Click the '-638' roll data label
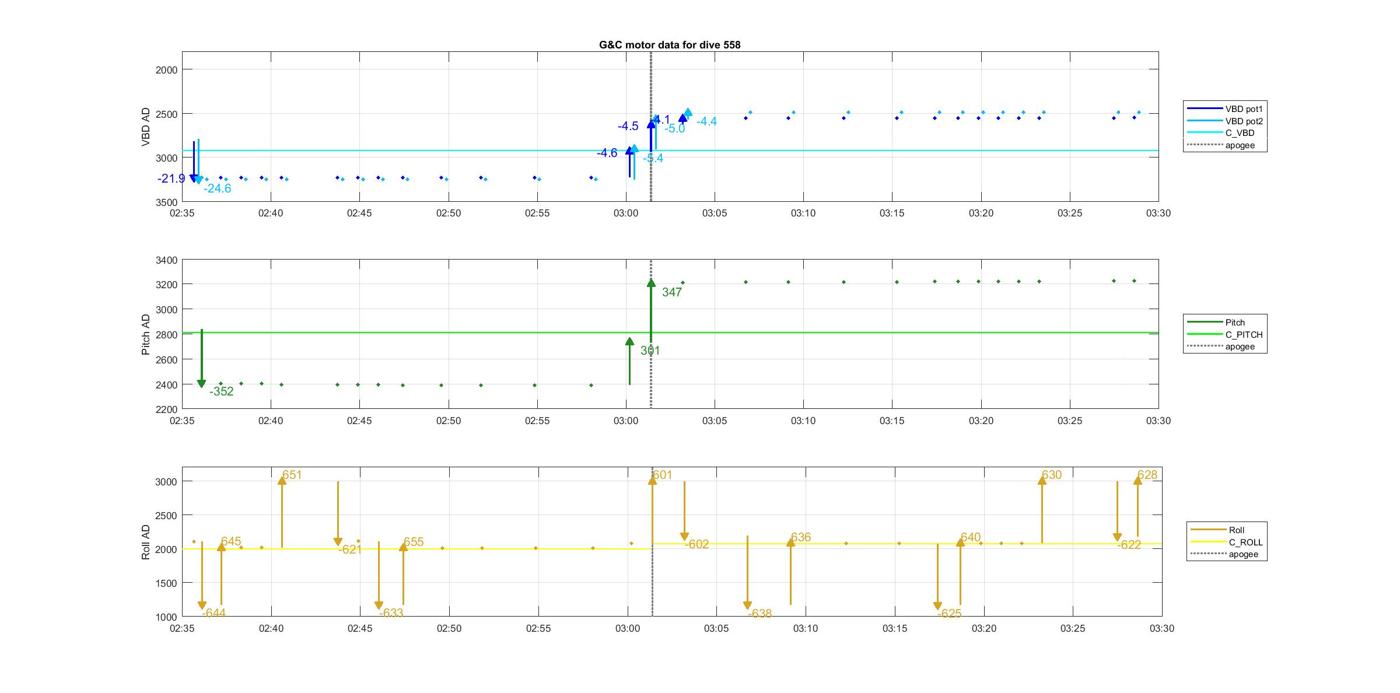 click(x=760, y=613)
